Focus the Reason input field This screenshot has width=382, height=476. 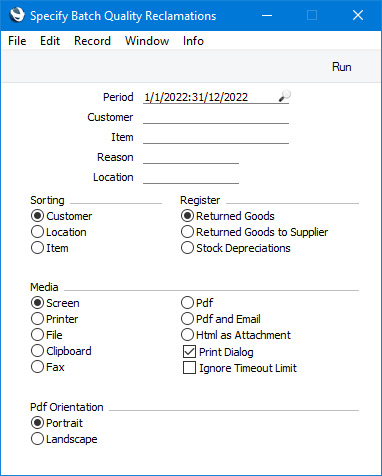pos(191,157)
